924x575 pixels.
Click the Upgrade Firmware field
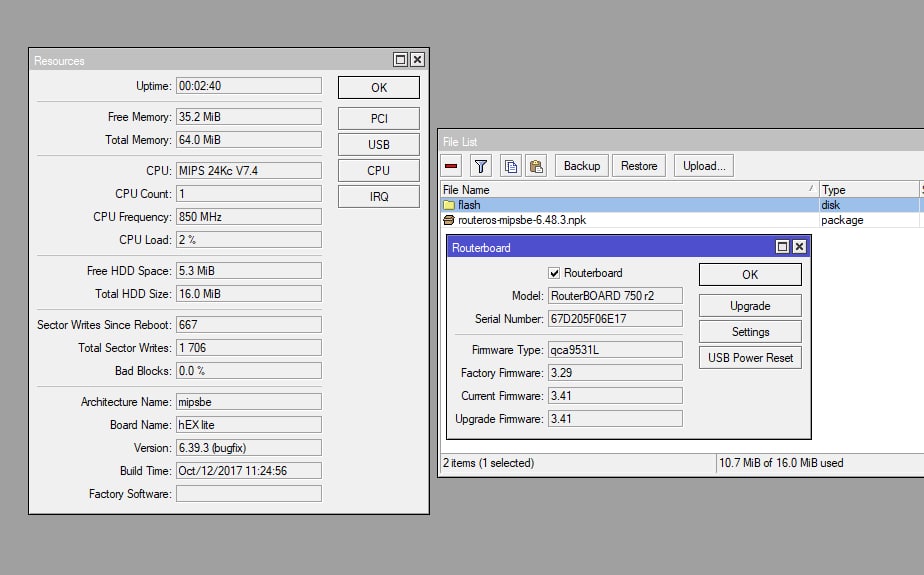[615, 419]
